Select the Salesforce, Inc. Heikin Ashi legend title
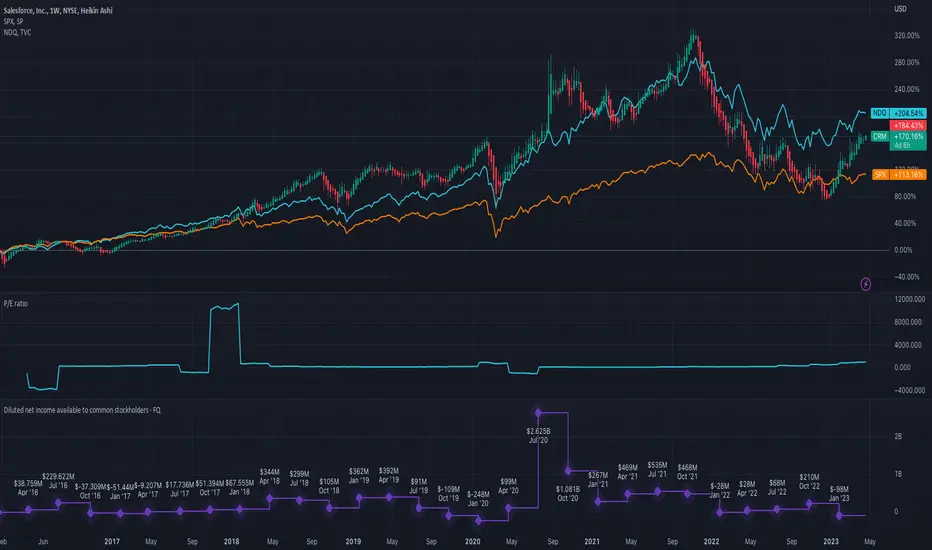This screenshot has width=932, height=550. click(58, 11)
